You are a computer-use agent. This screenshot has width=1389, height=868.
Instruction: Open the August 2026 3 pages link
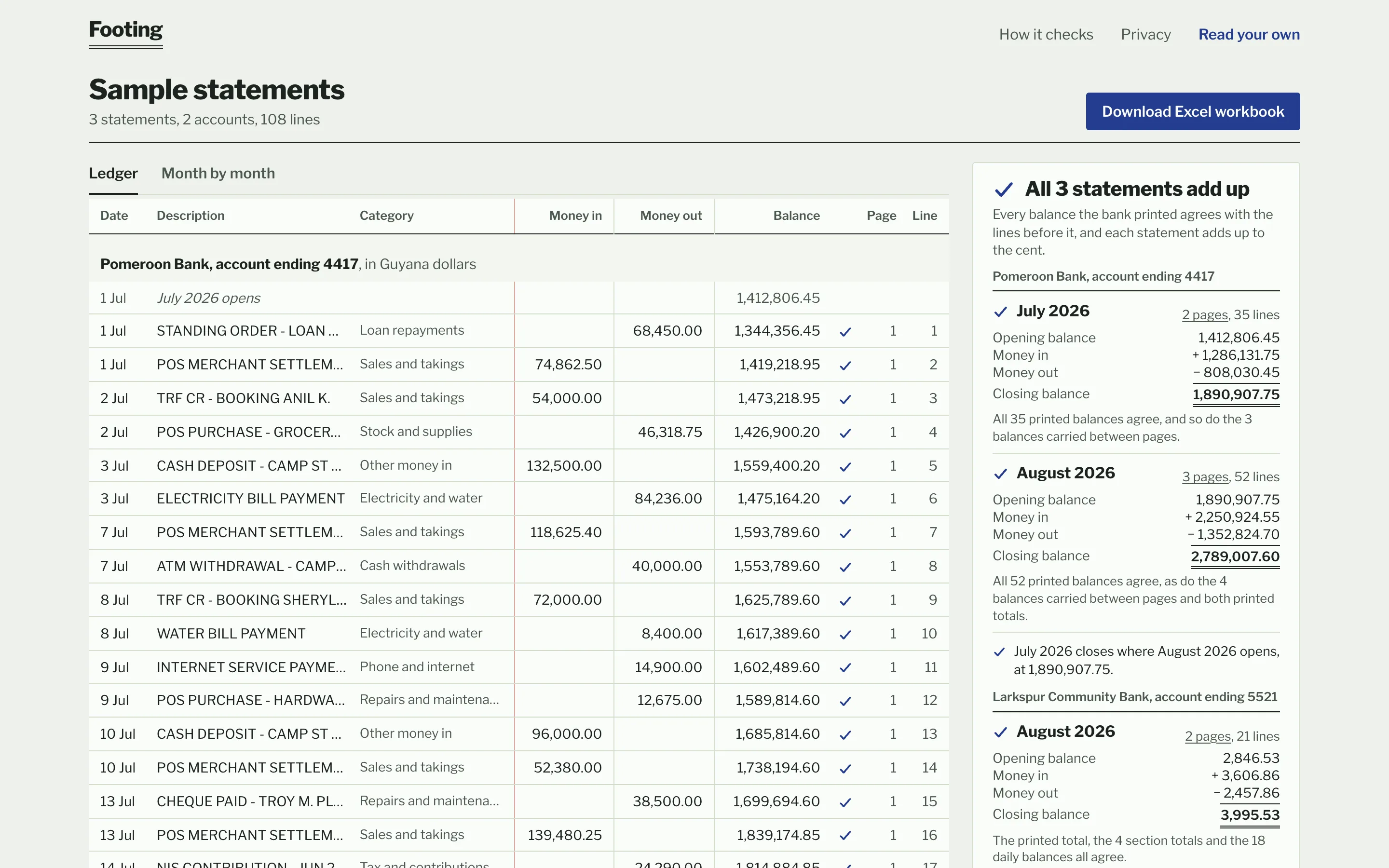coord(1205,476)
